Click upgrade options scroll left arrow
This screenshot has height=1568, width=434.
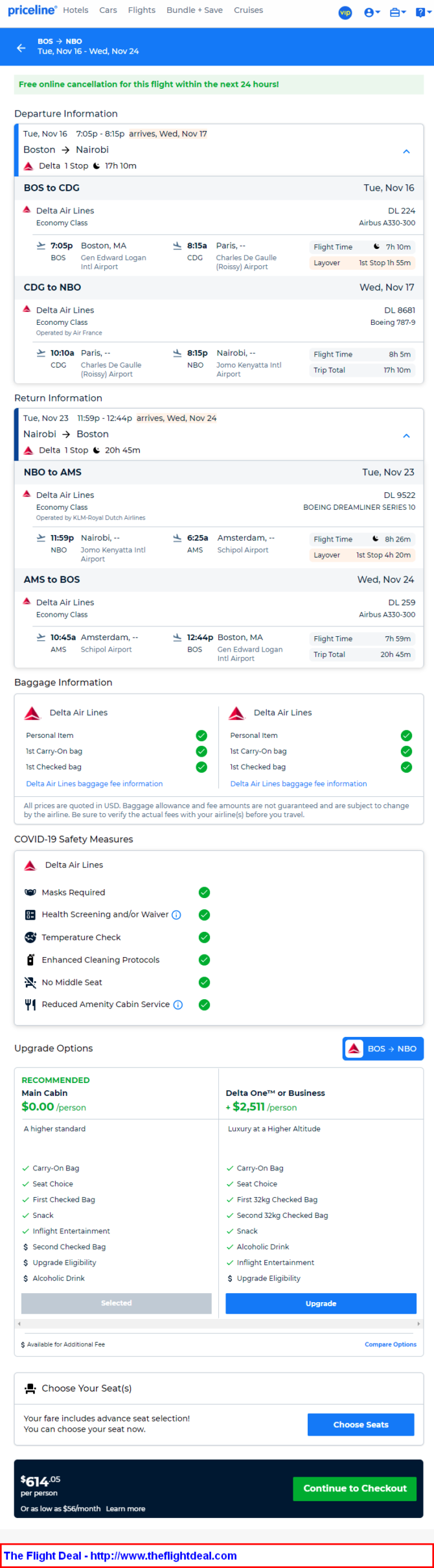click(19, 1324)
